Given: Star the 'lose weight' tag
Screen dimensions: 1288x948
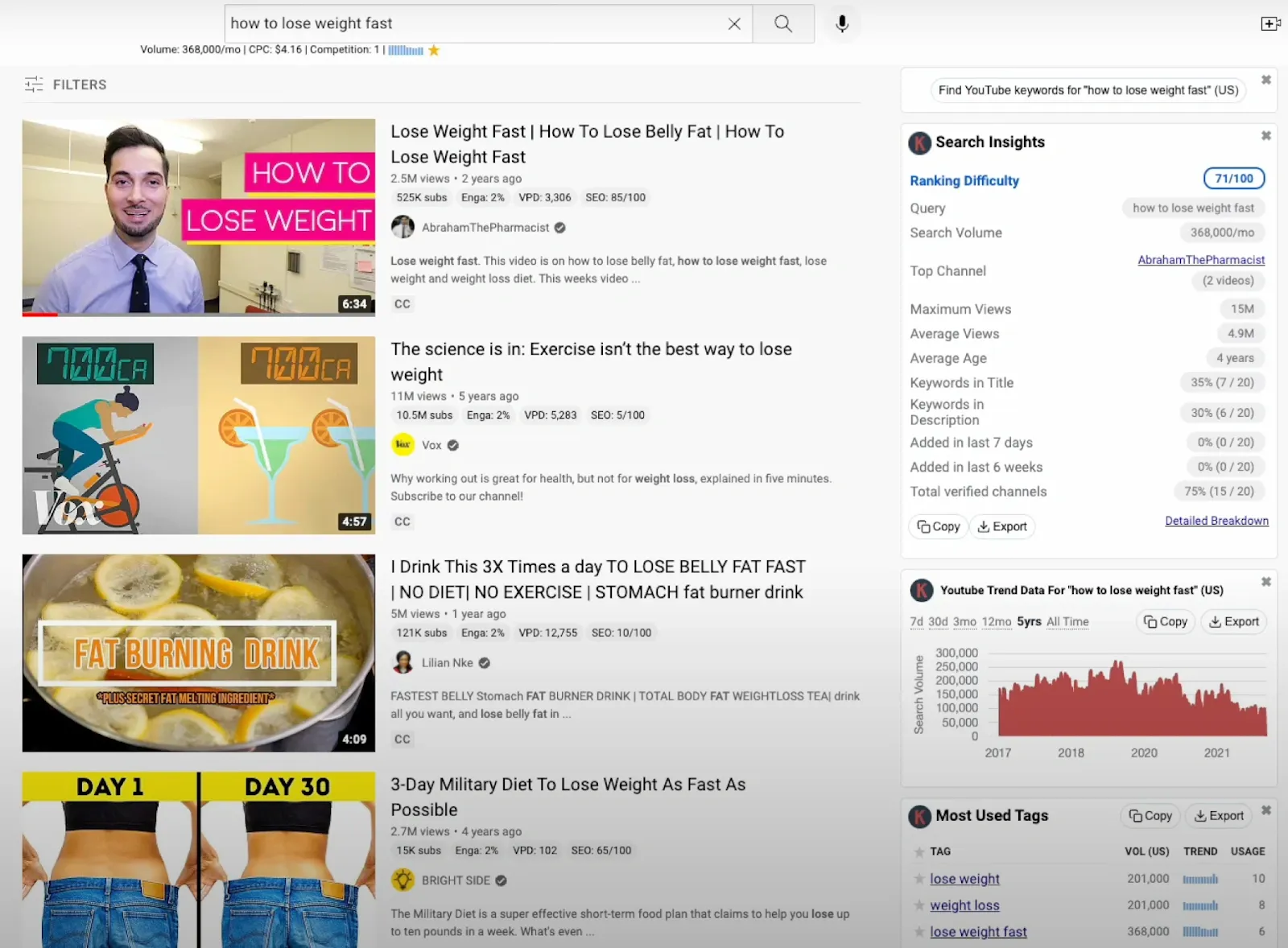Looking at the screenshot, I should pyautogui.click(x=919, y=879).
